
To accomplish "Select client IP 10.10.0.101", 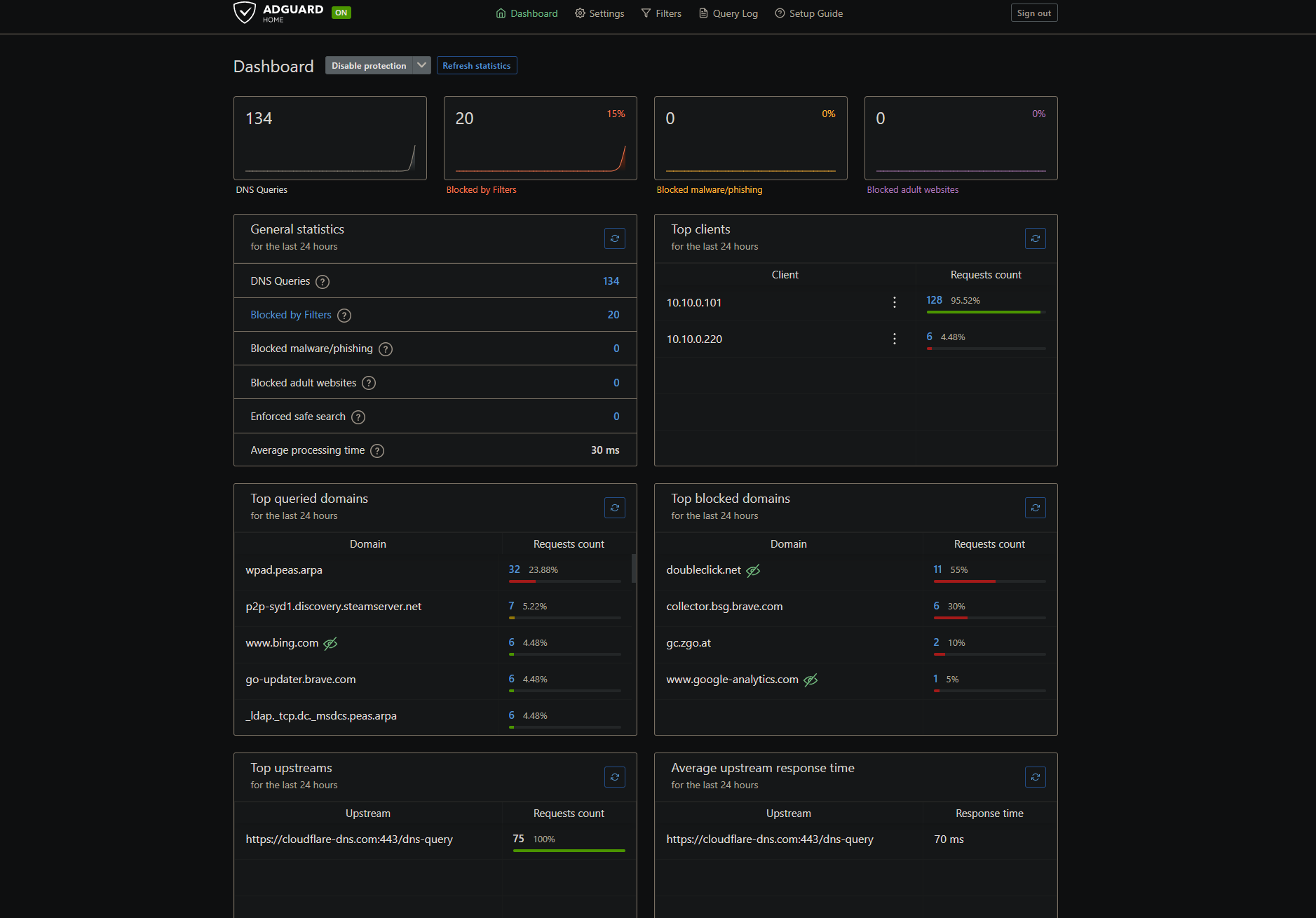I will point(694,303).
